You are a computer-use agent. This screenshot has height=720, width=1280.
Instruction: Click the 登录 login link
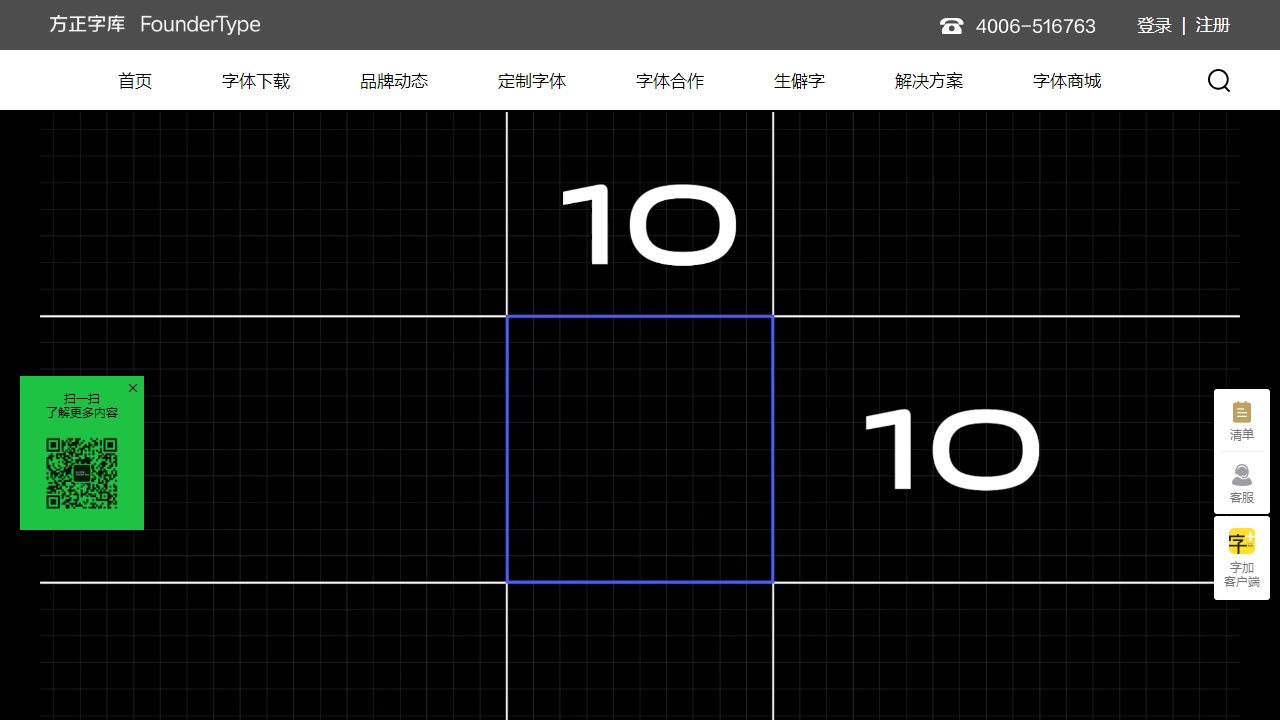pos(1154,26)
